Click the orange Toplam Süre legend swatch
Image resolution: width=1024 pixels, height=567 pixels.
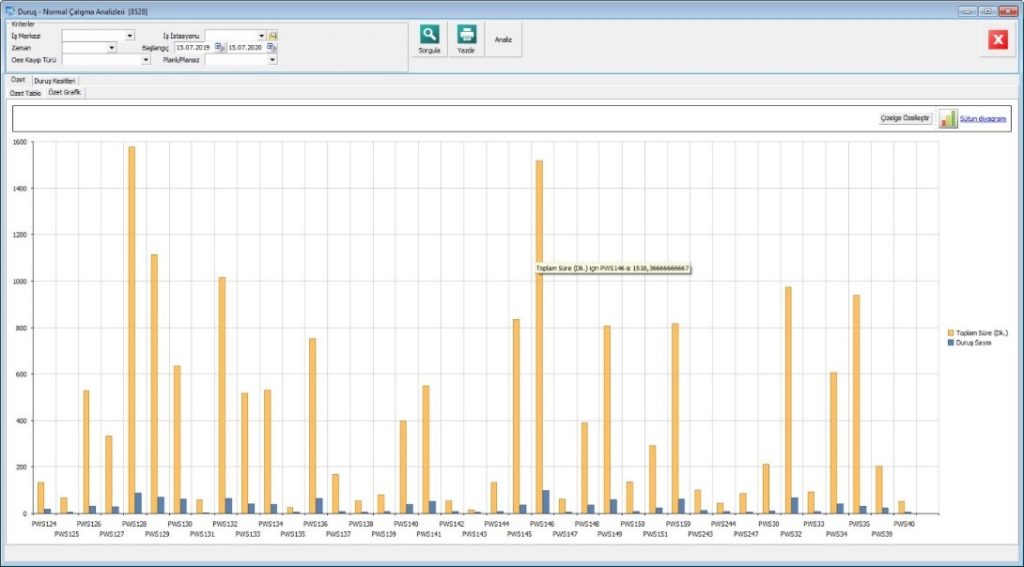click(x=950, y=331)
